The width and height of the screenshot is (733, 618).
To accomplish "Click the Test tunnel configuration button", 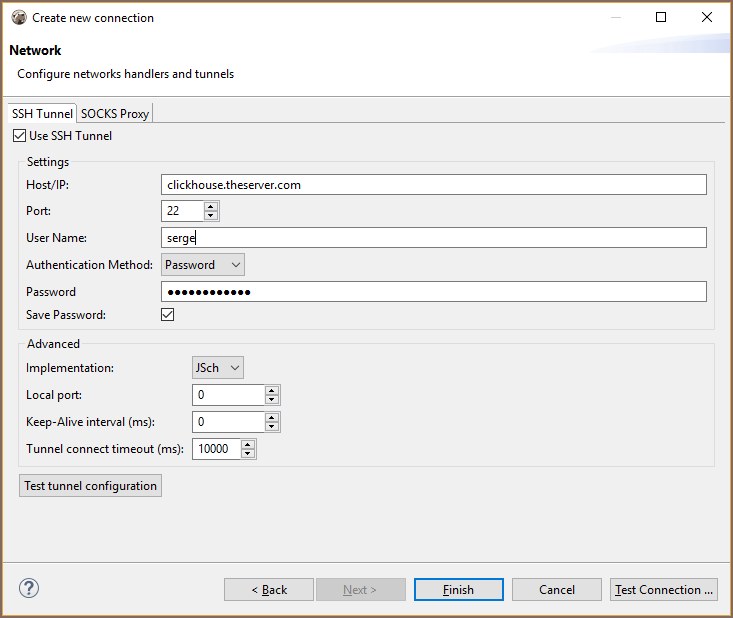I will coord(91,486).
